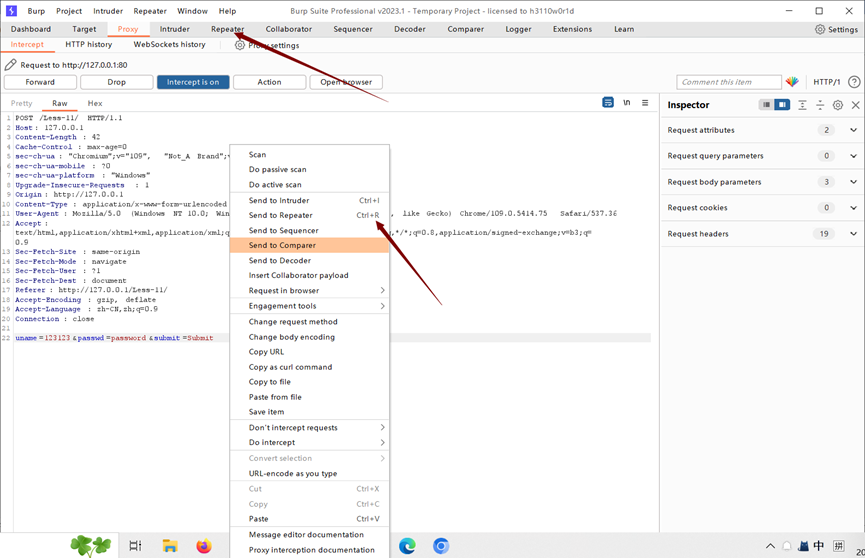This screenshot has width=865, height=558.
Task: Show hidden system tray icons chevron
Action: point(770,546)
